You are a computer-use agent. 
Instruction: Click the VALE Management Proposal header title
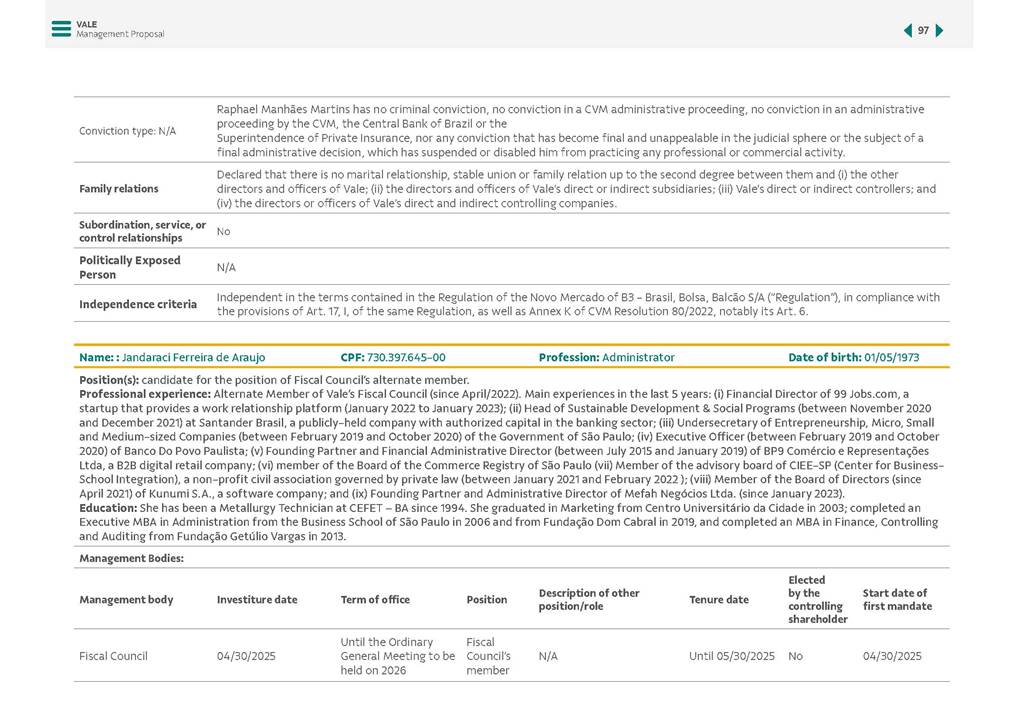119,29
